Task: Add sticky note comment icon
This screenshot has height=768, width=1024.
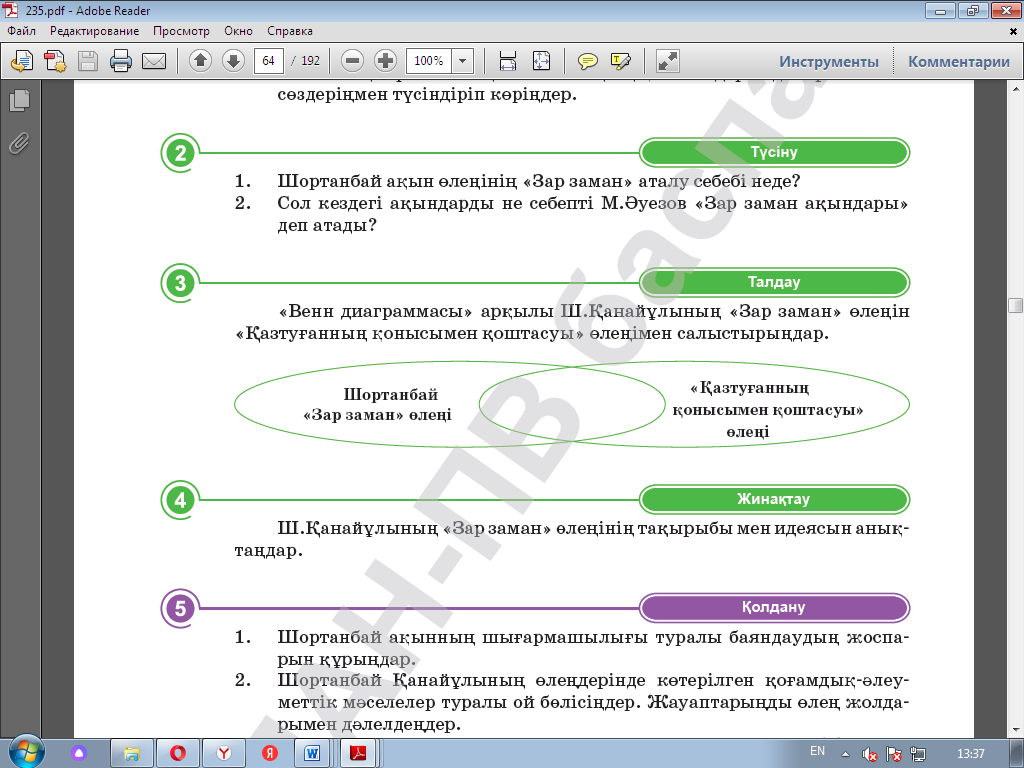Action: tap(587, 61)
